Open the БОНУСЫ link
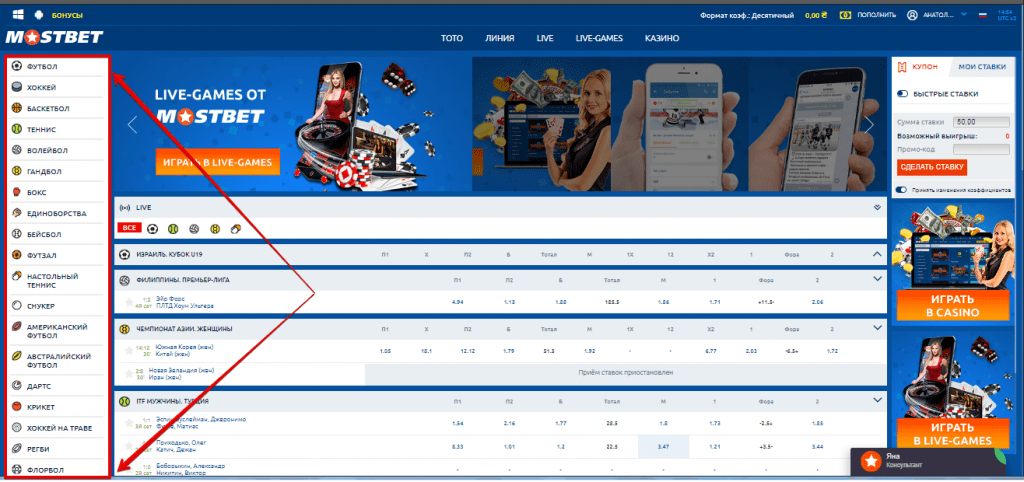1024x482 pixels. (x=67, y=15)
